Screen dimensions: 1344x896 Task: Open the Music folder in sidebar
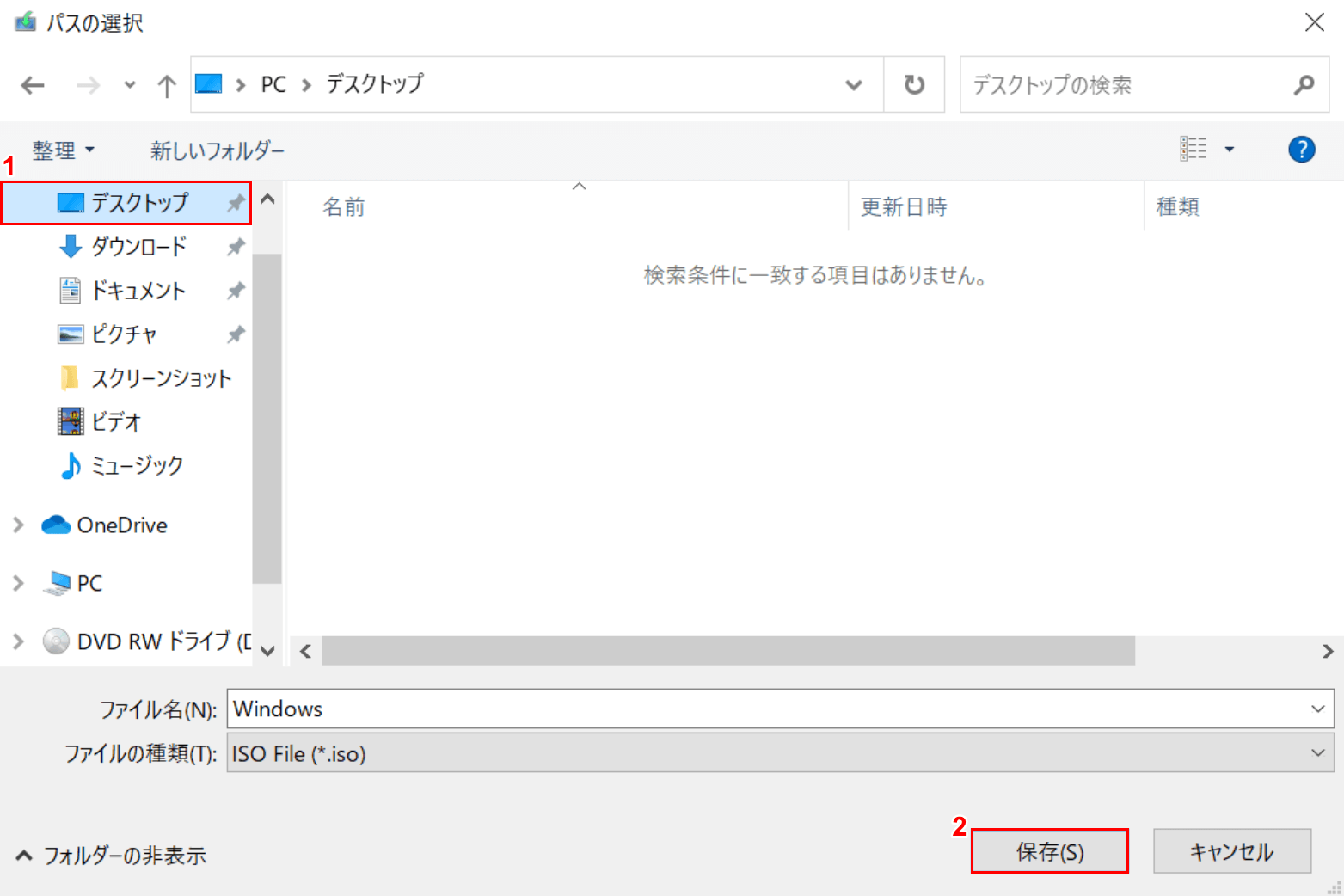(x=137, y=466)
